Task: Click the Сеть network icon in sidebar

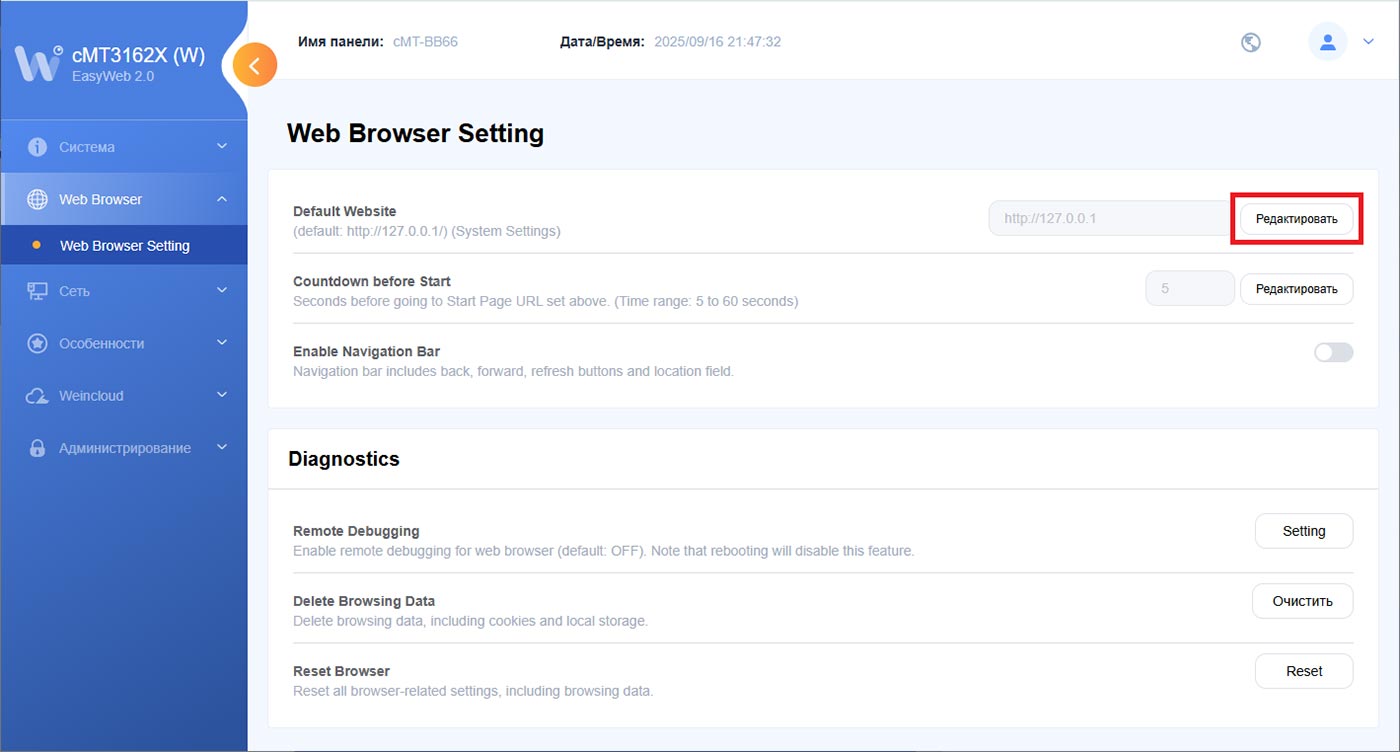Action: click(x=37, y=291)
